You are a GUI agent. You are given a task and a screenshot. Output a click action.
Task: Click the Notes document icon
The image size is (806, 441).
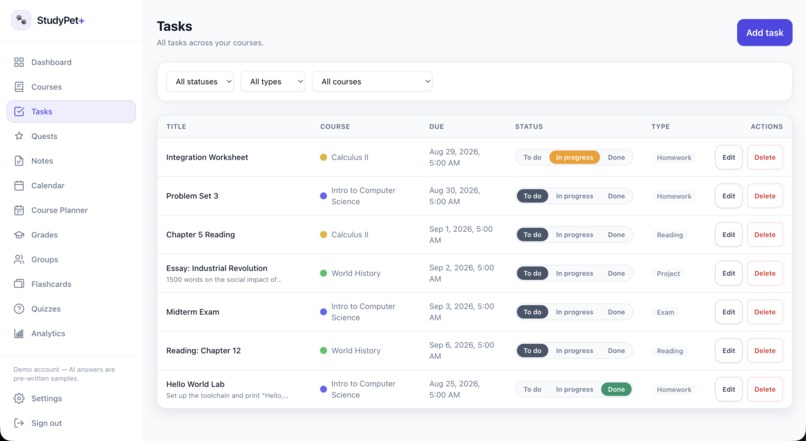(x=19, y=161)
